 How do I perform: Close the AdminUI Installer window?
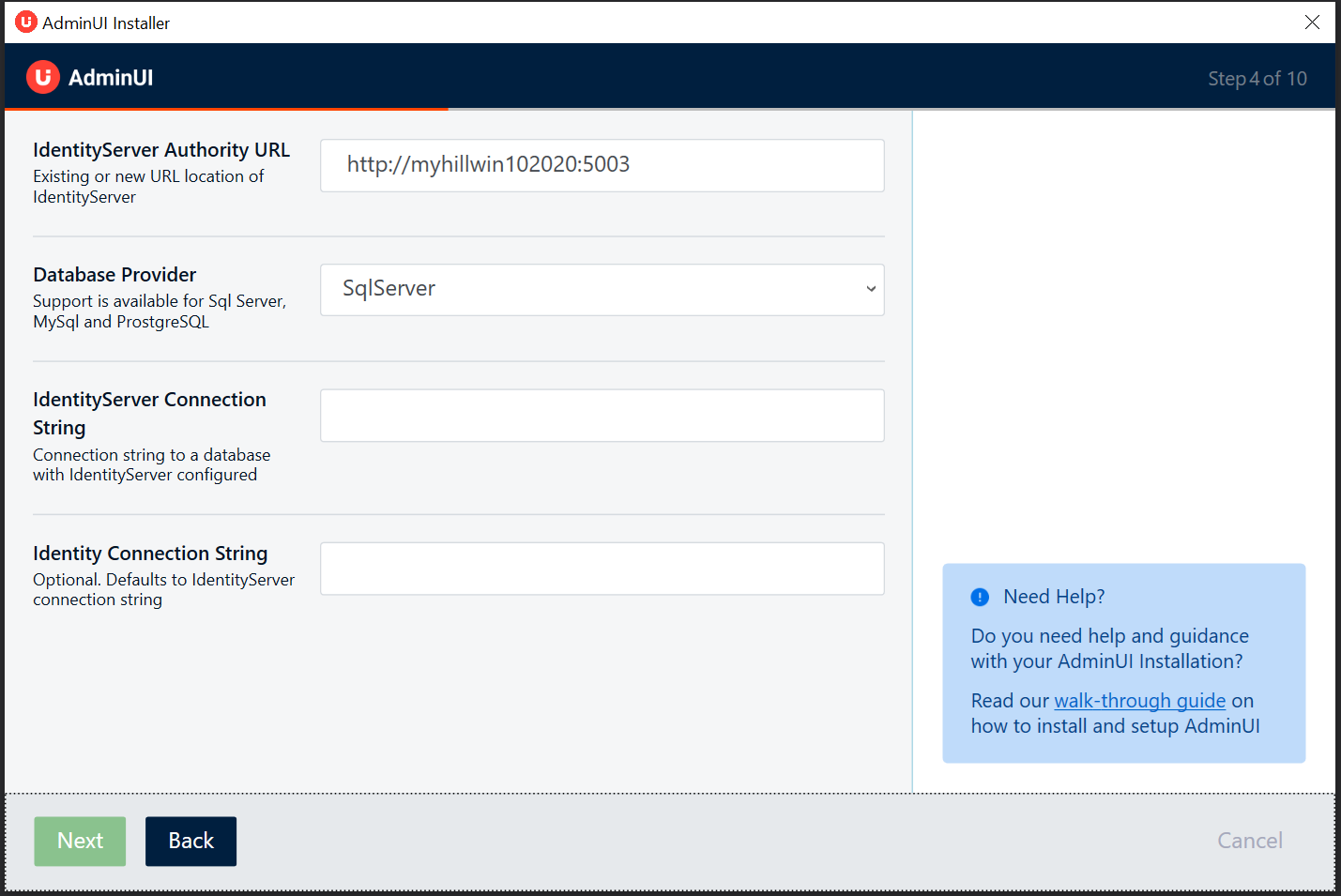(1312, 22)
